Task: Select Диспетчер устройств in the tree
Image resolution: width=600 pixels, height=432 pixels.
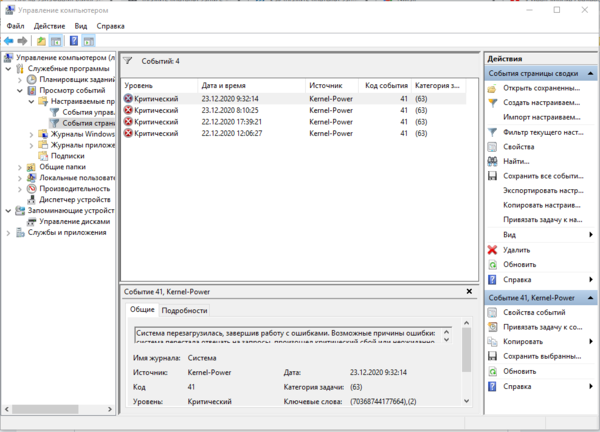Action: 74,199
